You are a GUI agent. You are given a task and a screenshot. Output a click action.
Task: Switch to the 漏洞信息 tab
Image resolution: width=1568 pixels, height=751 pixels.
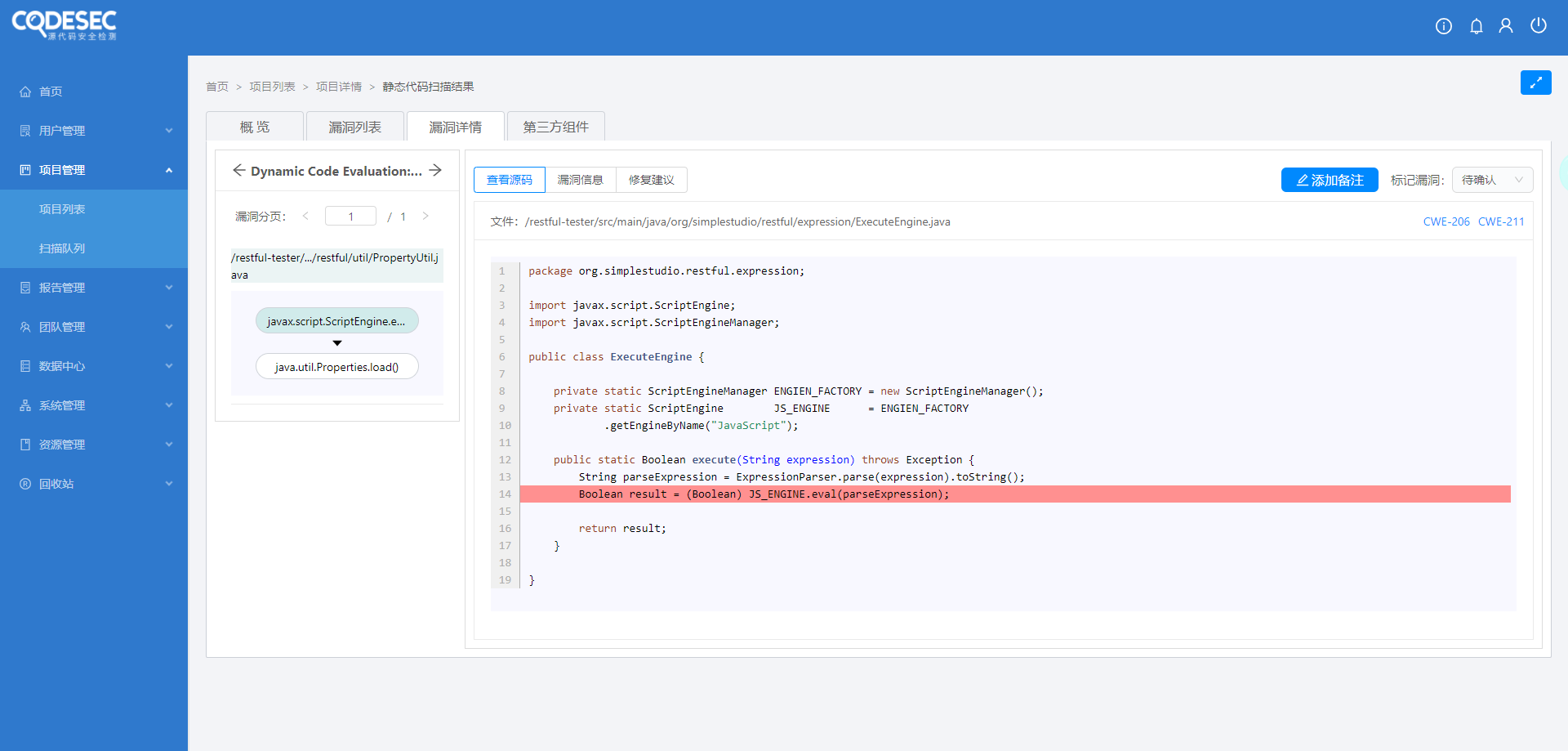[x=581, y=180]
